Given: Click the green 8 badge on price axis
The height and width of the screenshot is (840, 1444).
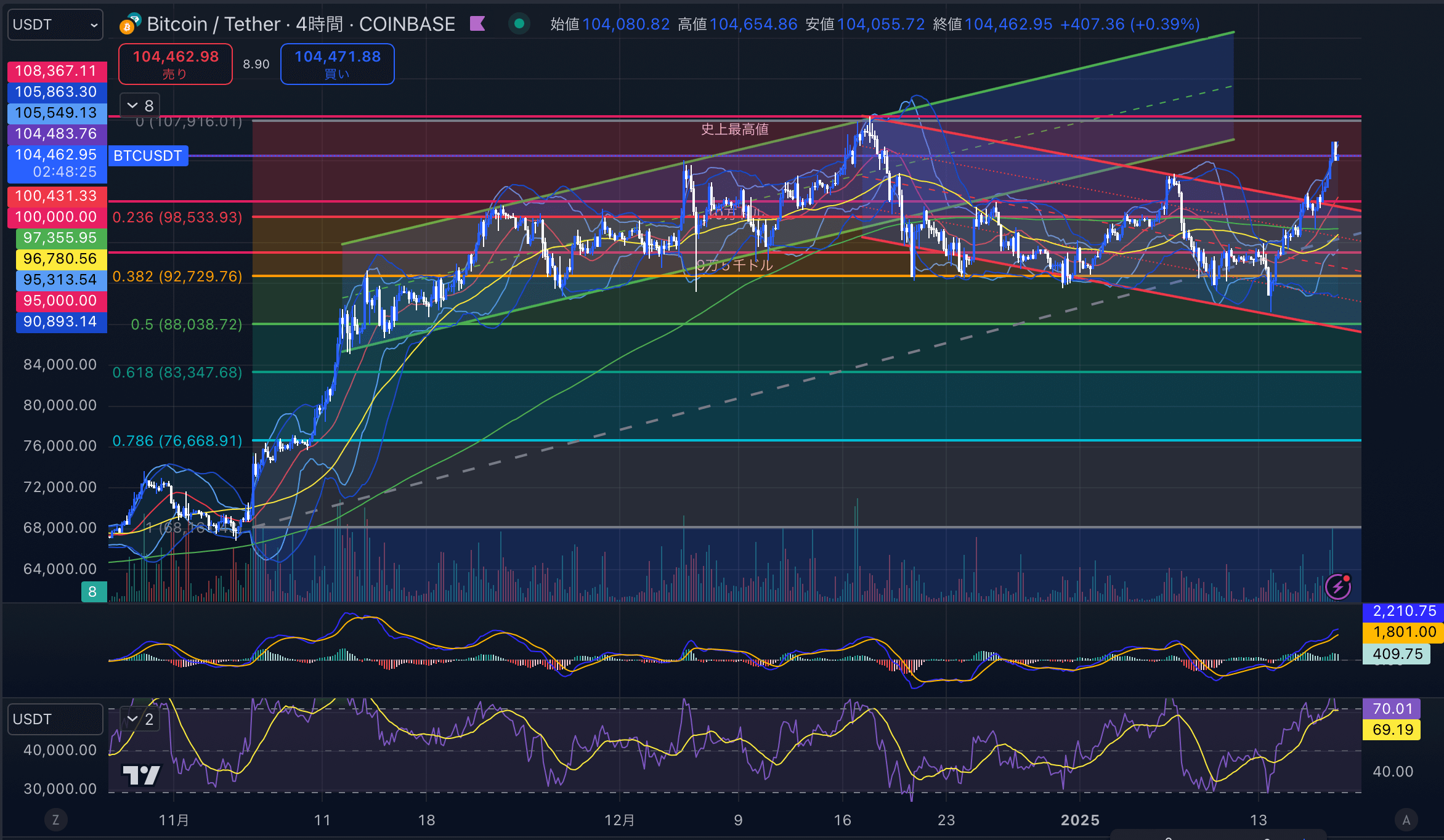Looking at the screenshot, I should 93,592.
